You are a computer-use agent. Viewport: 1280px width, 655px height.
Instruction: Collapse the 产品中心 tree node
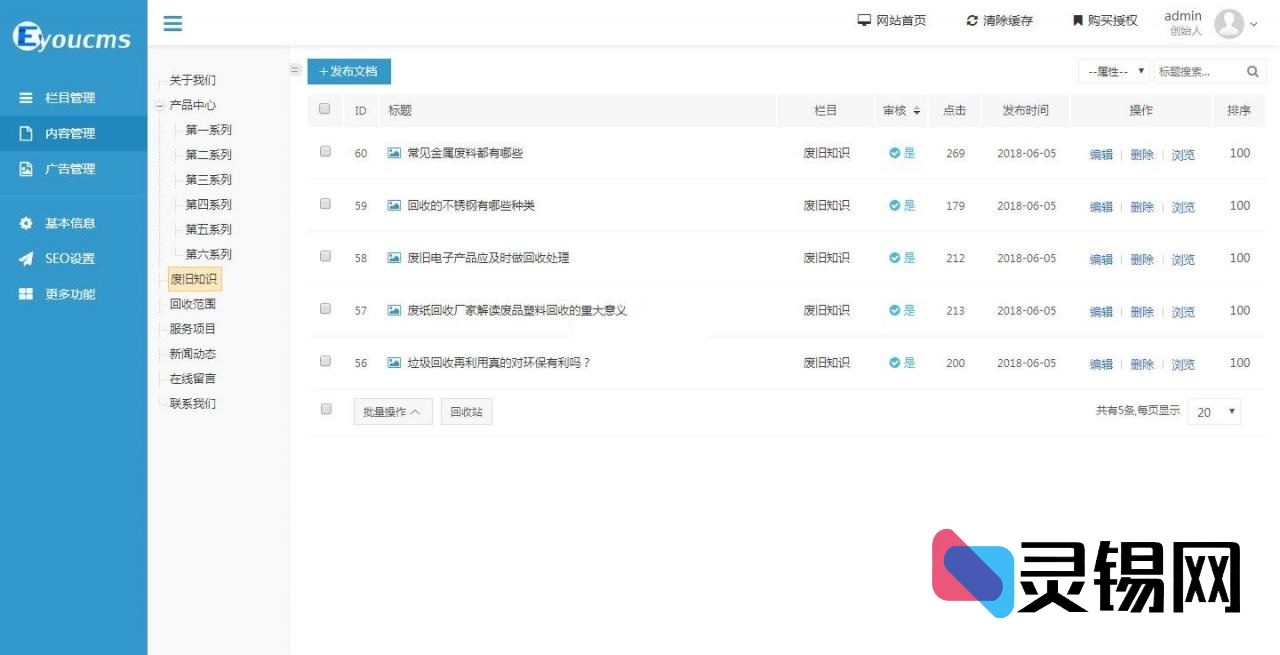tap(162, 104)
